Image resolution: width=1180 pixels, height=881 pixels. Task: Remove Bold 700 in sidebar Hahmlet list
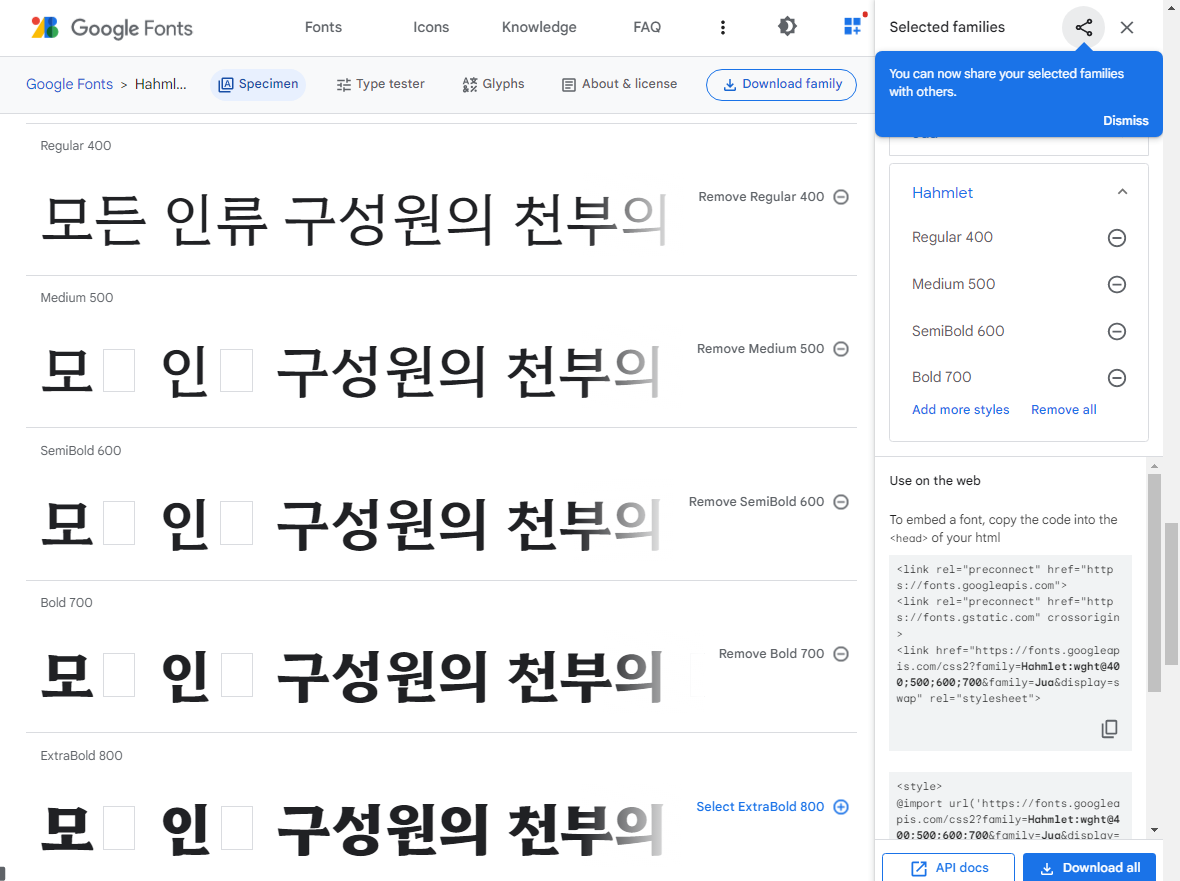point(1117,378)
